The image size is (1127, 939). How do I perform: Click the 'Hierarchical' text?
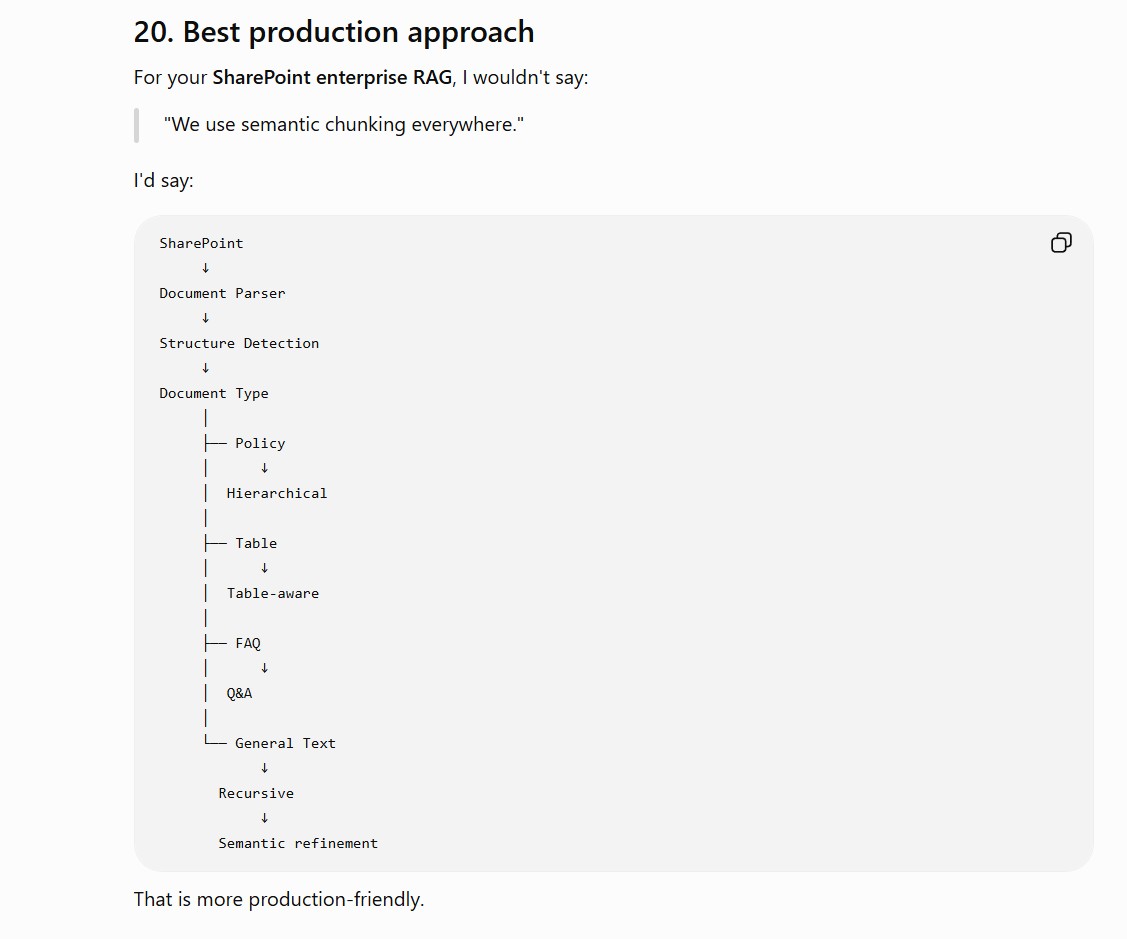(x=277, y=493)
